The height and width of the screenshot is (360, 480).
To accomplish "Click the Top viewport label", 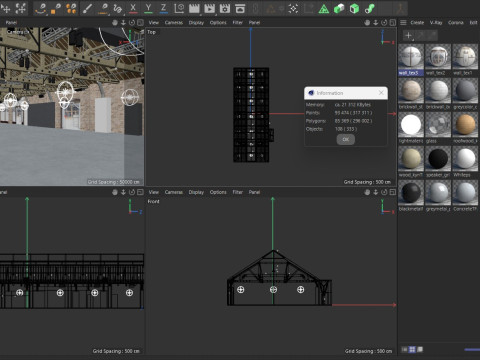I will coord(151,32).
